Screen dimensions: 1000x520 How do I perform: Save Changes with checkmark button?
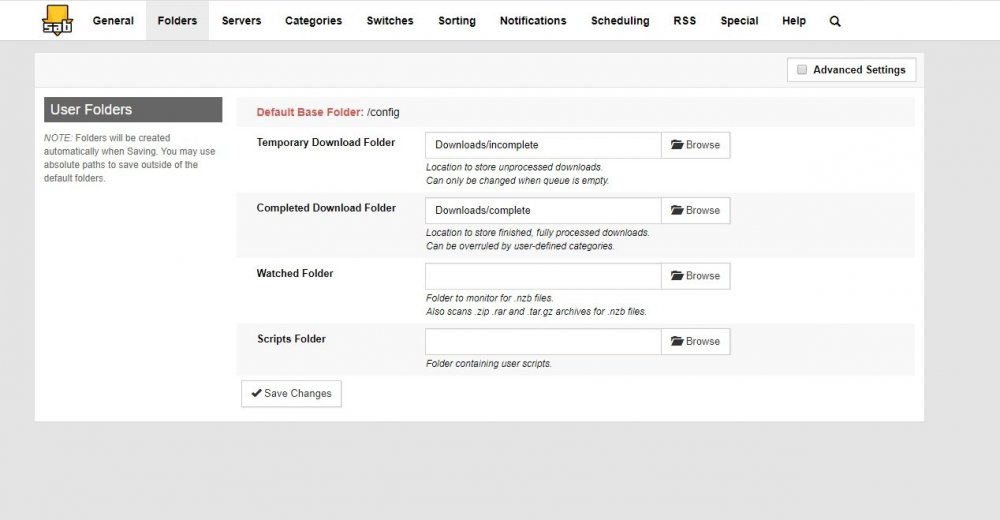pos(291,394)
